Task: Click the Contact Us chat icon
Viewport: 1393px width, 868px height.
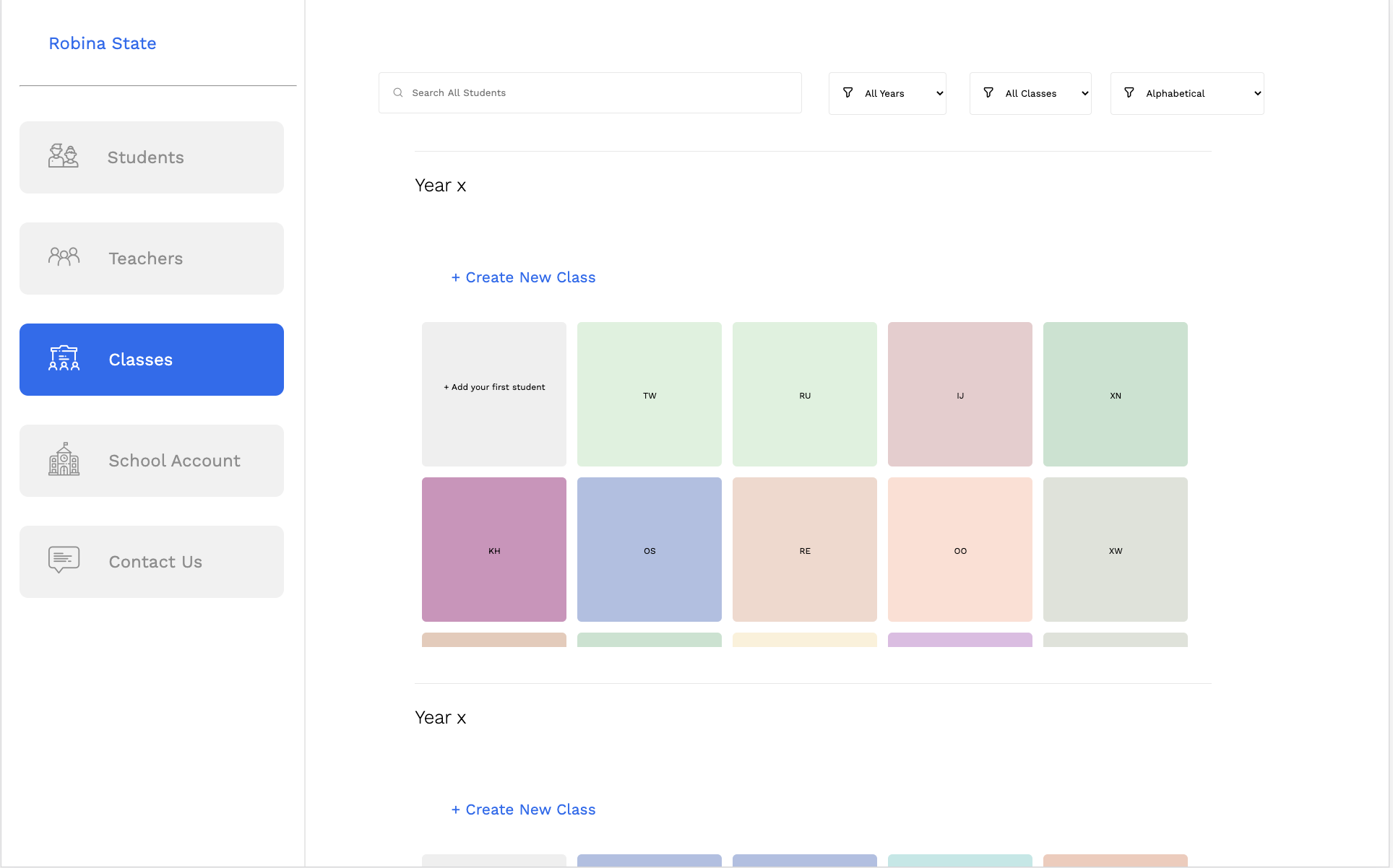Action: pos(64,560)
